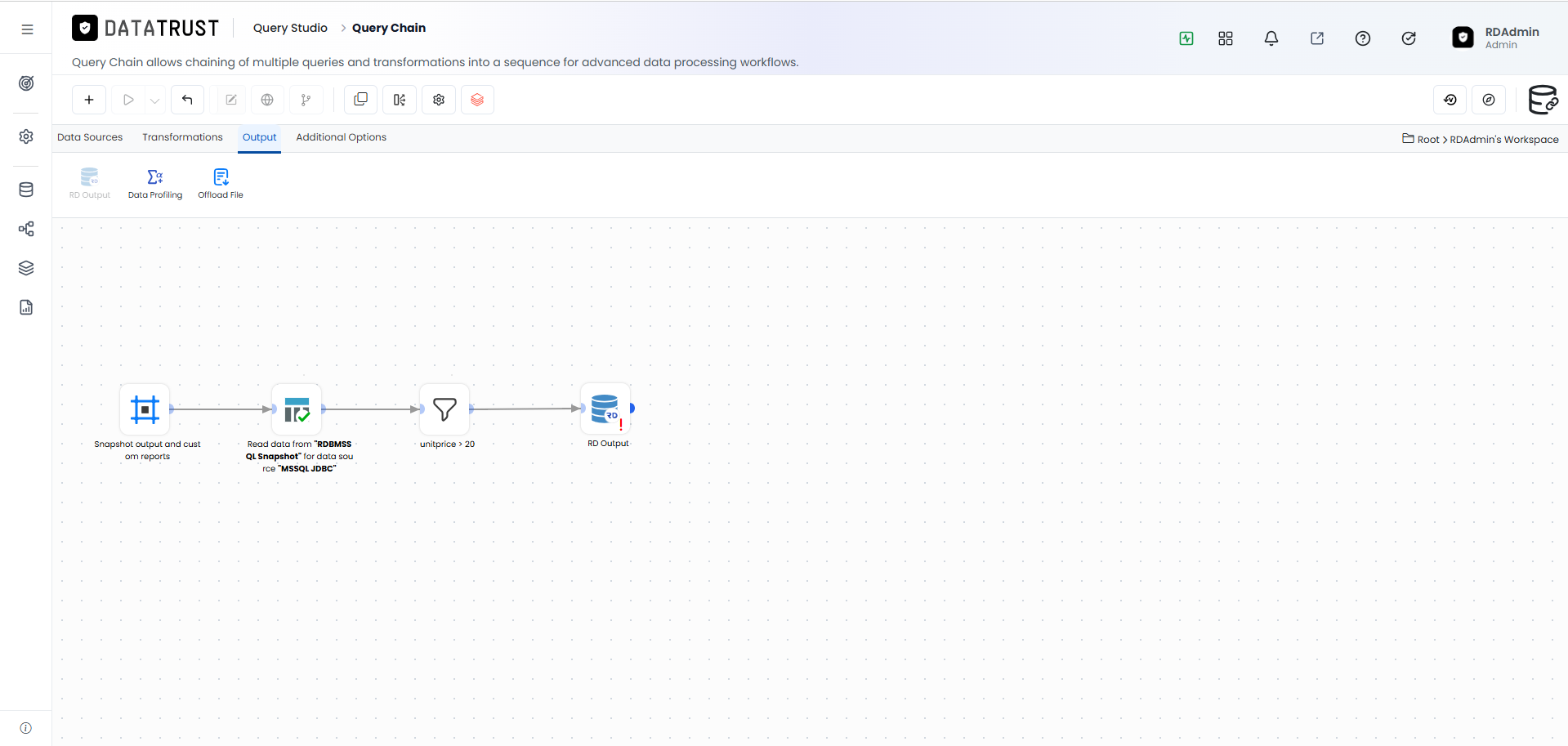
Task: Select the RD Output tool in palette
Action: (x=90, y=184)
